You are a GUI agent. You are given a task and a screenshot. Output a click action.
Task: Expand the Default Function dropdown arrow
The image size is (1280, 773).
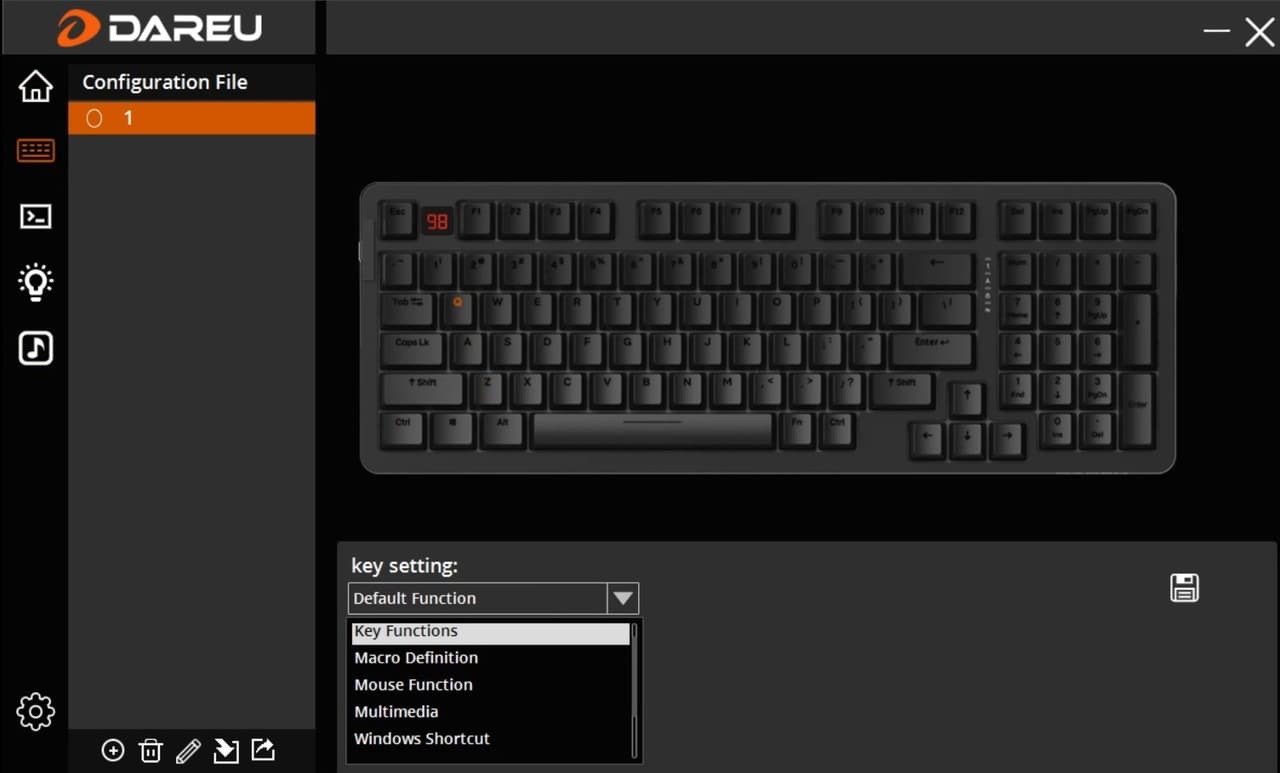623,598
